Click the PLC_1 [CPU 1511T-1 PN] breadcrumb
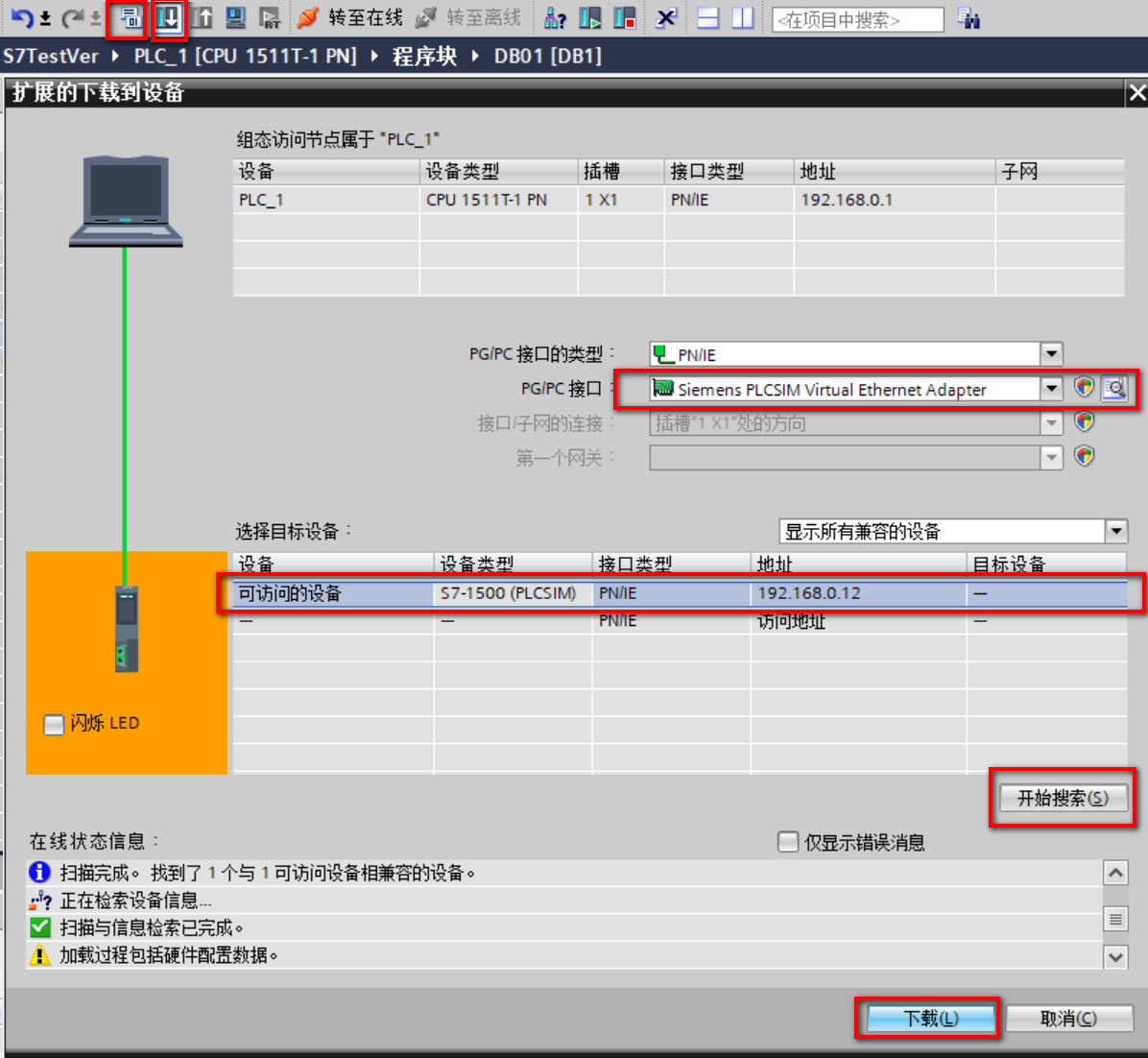1148x1058 pixels. (246, 57)
